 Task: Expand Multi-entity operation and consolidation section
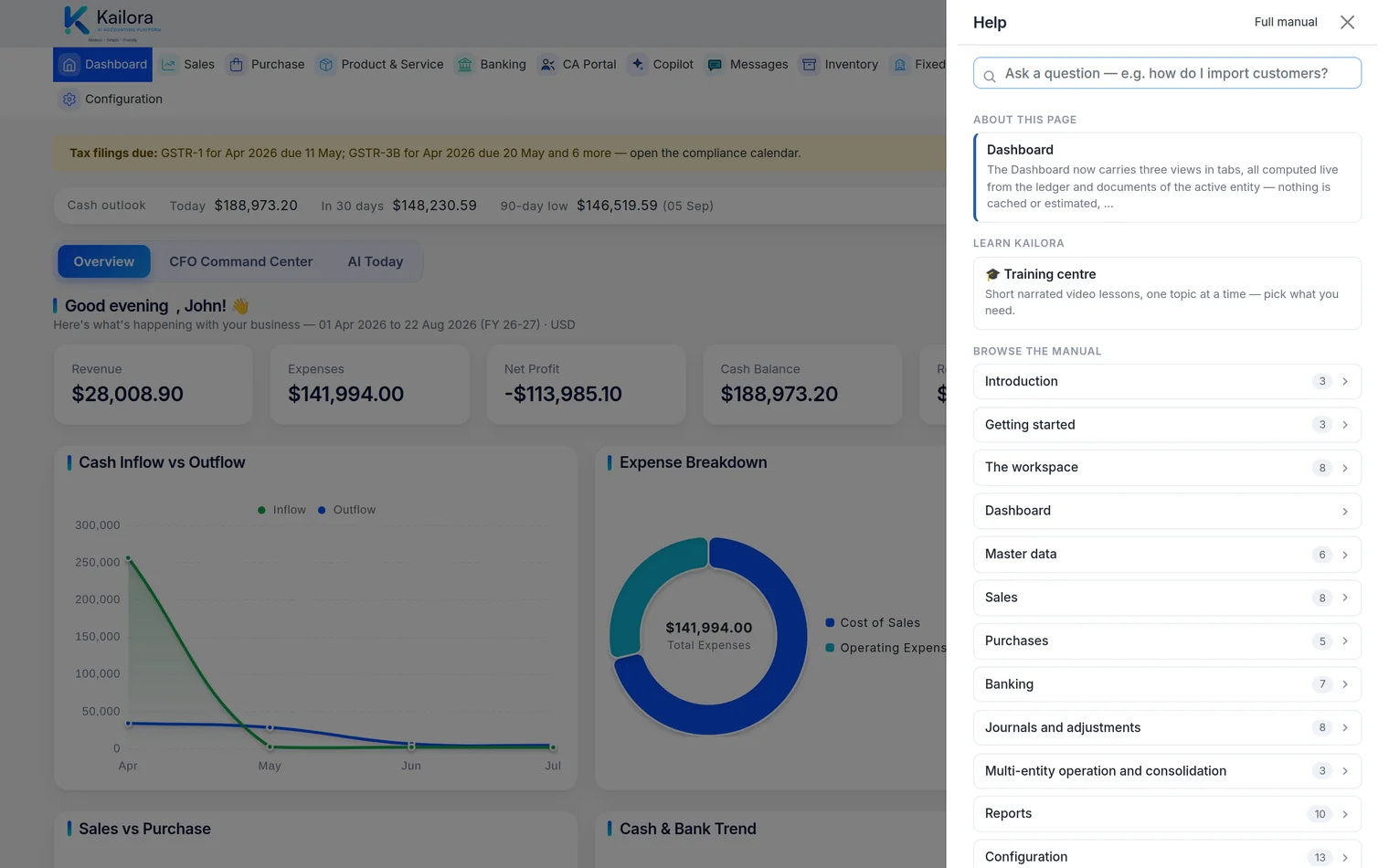(1167, 771)
